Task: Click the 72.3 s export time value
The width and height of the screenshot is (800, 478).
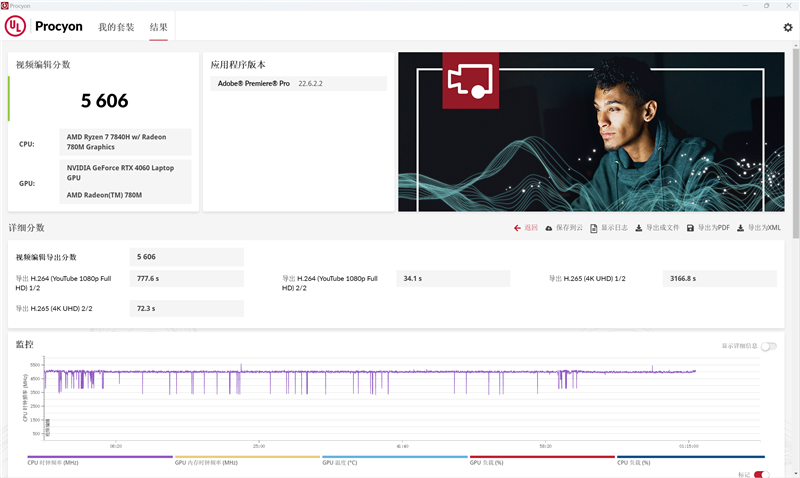Action: (187, 309)
